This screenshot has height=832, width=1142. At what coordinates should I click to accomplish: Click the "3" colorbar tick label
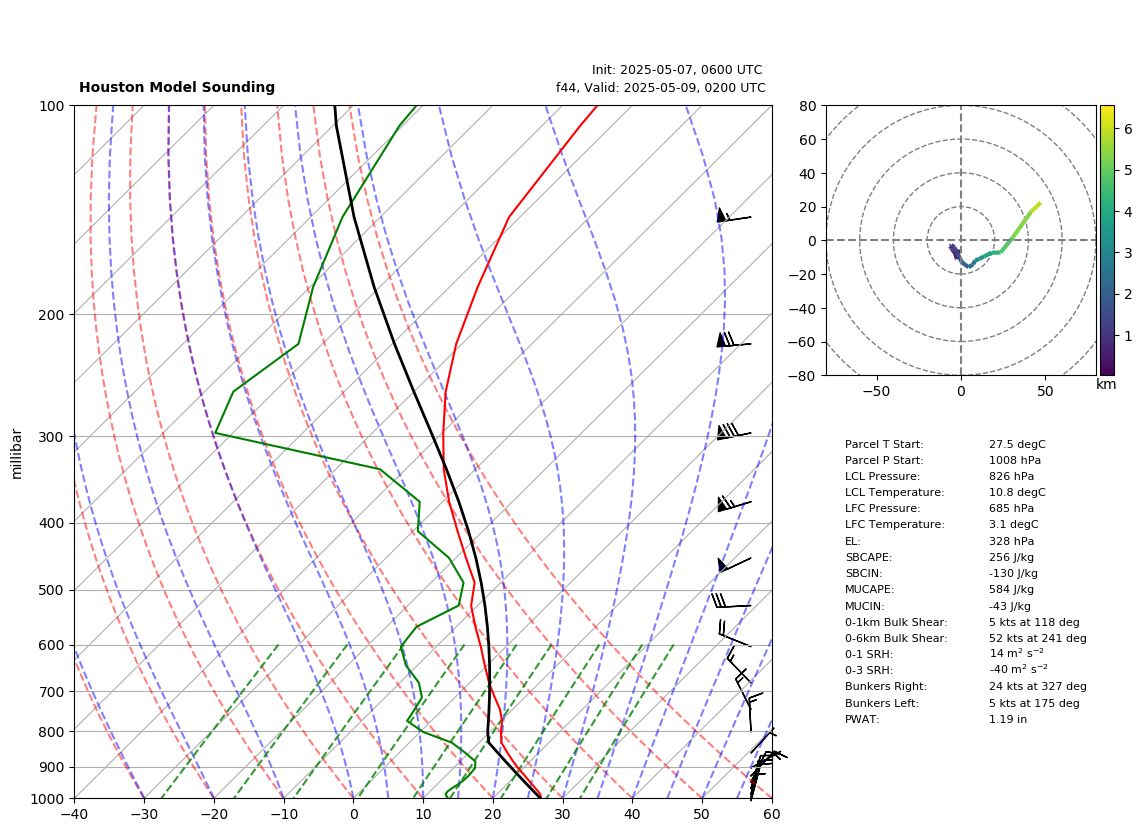(1128, 253)
